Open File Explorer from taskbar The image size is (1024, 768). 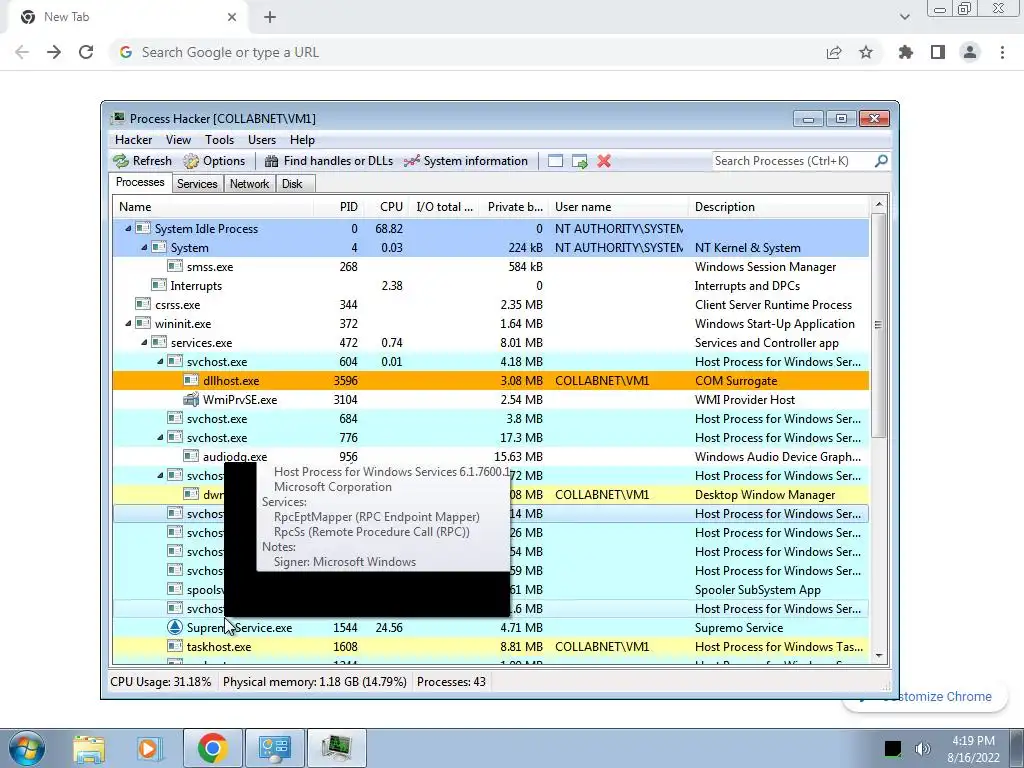click(x=89, y=748)
